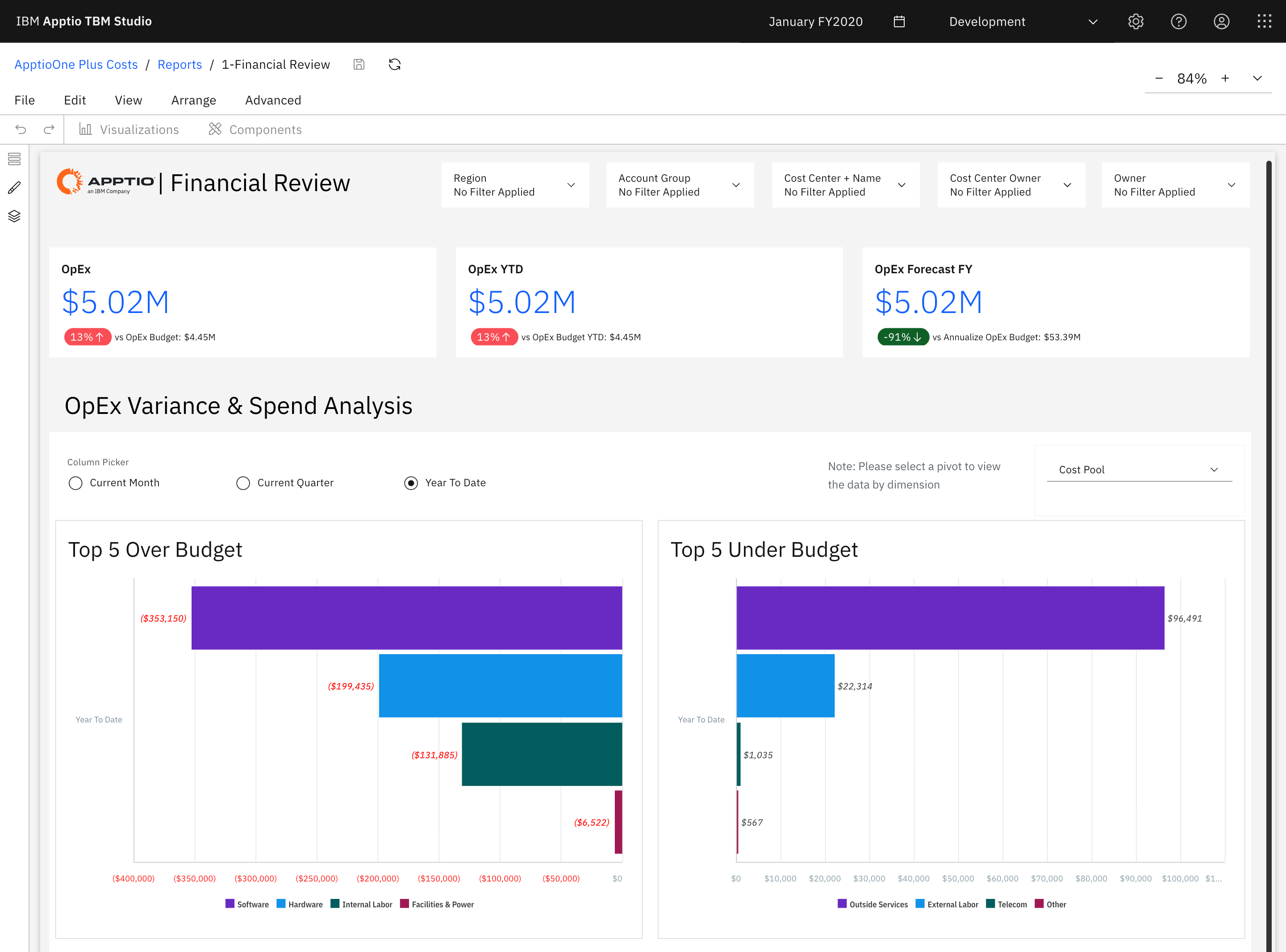Open the Advanced menu

[x=273, y=100]
